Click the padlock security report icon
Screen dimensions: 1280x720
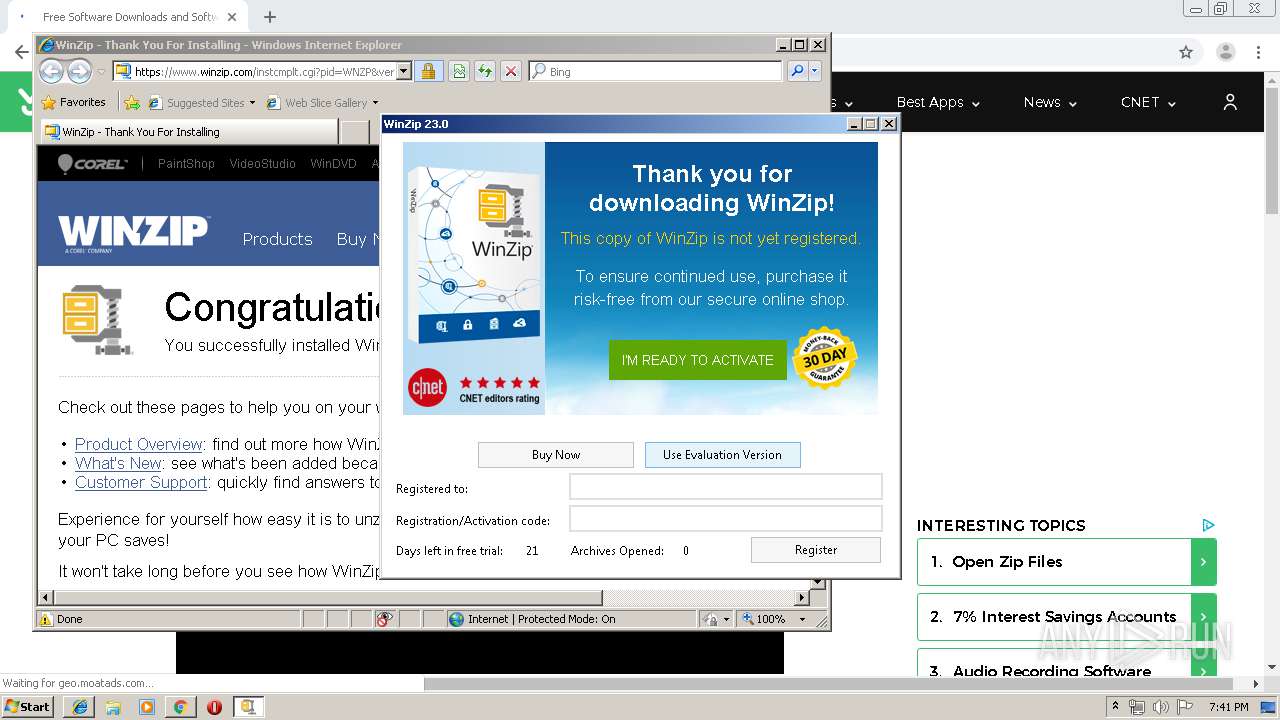[x=428, y=71]
